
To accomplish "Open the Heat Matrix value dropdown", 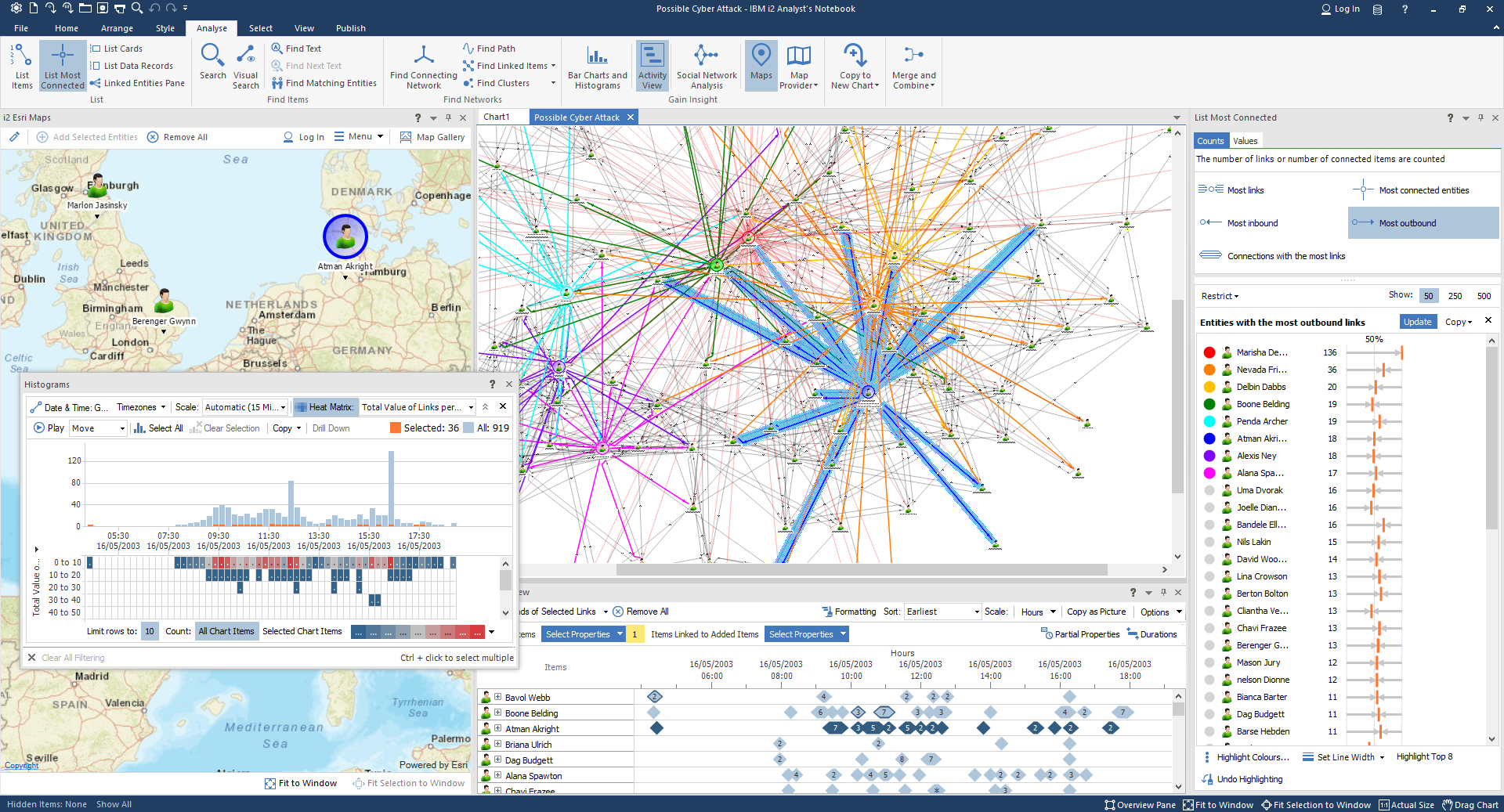I will [x=417, y=406].
